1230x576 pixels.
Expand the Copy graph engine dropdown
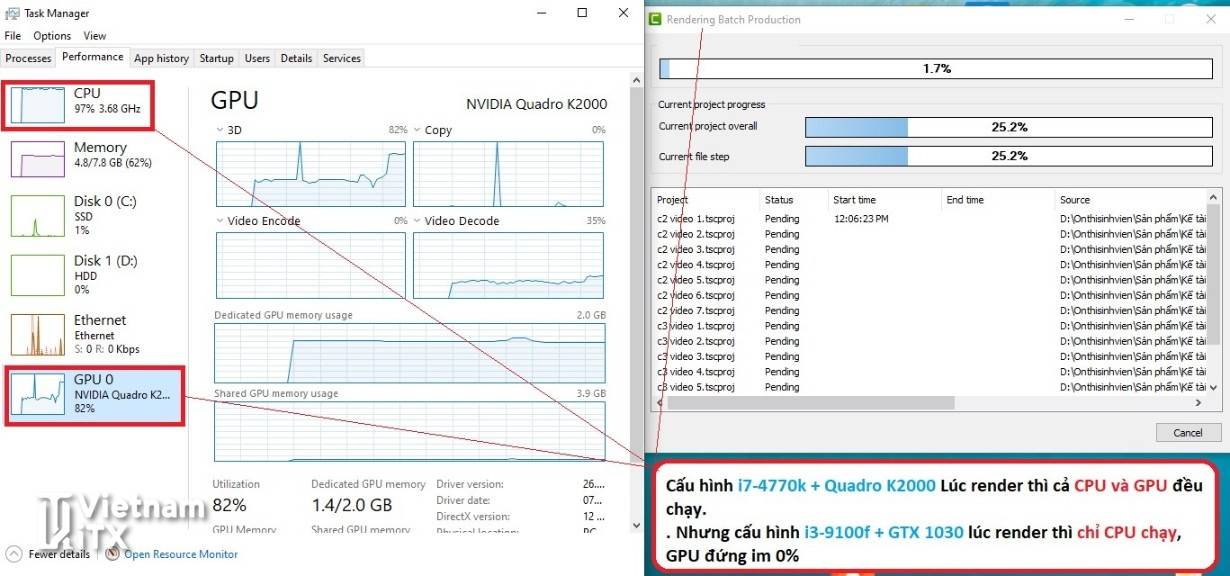(x=418, y=130)
